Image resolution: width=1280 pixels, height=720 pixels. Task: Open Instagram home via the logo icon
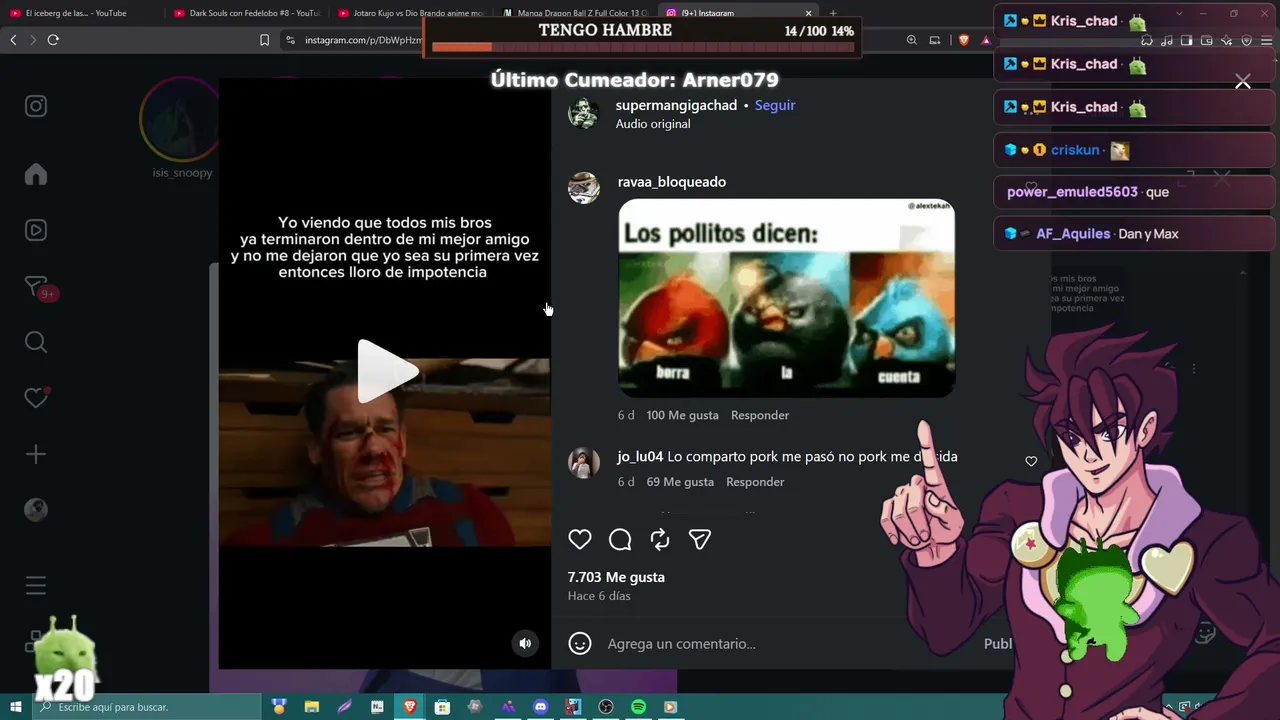coord(36,106)
